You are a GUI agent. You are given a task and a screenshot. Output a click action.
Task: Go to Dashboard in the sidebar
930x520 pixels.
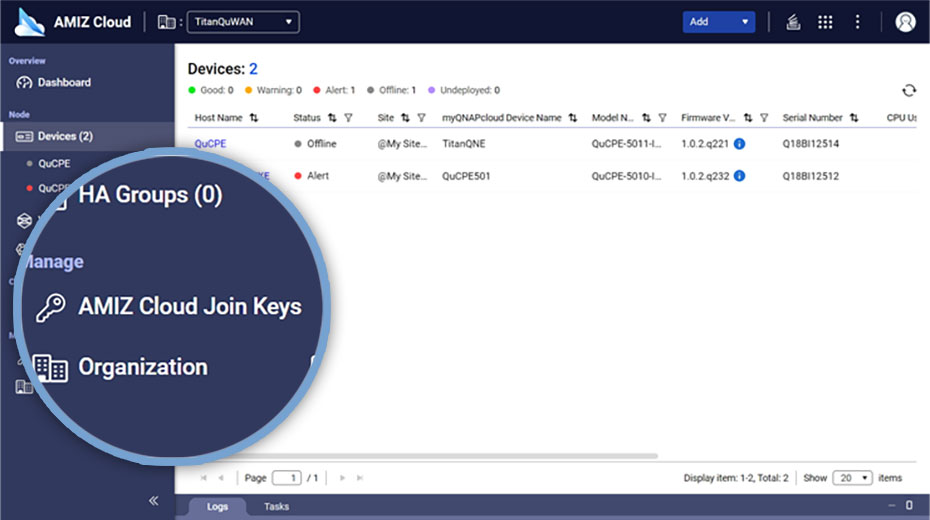pos(64,82)
